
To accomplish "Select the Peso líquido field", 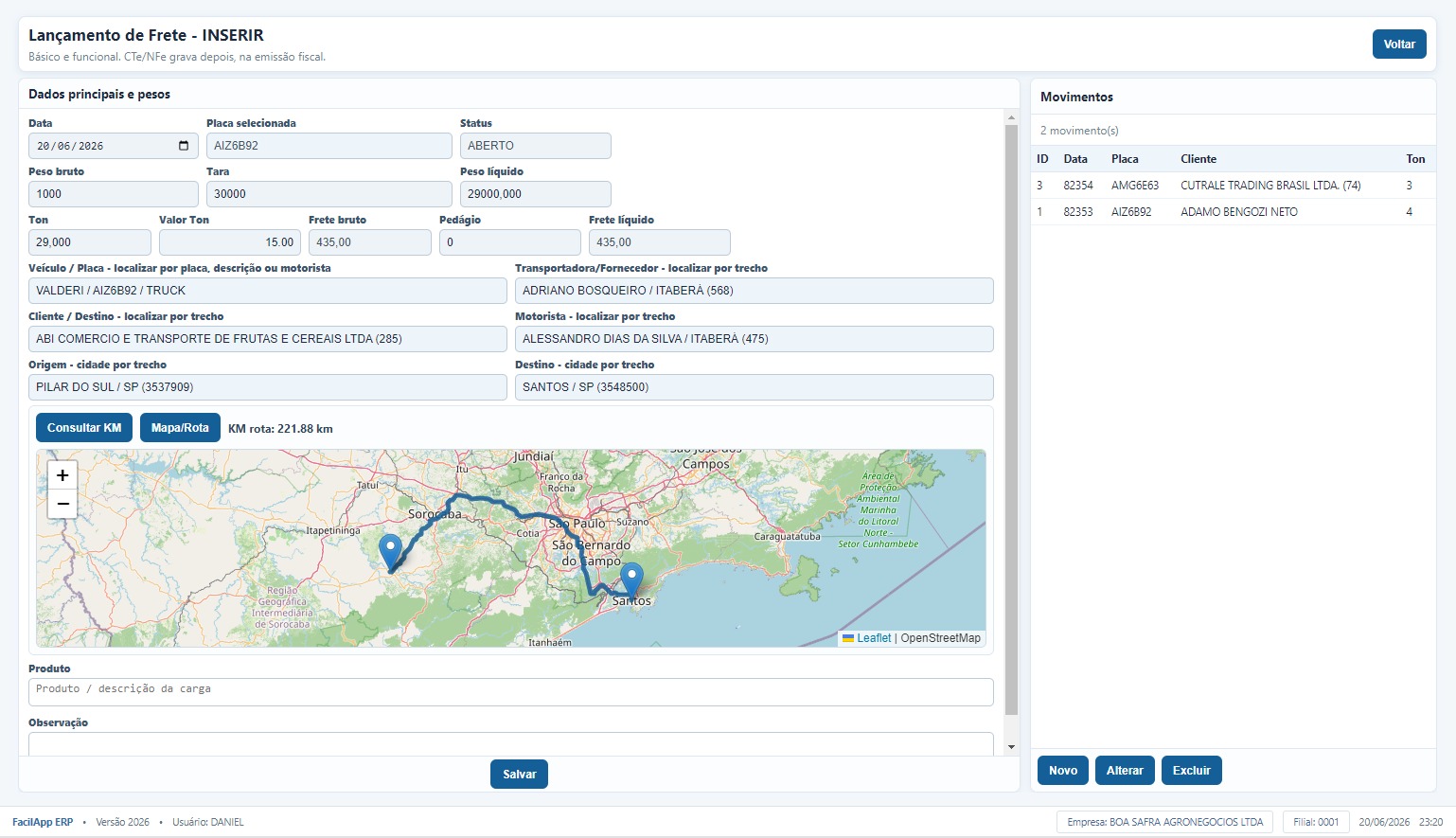I will (x=536, y=194).
